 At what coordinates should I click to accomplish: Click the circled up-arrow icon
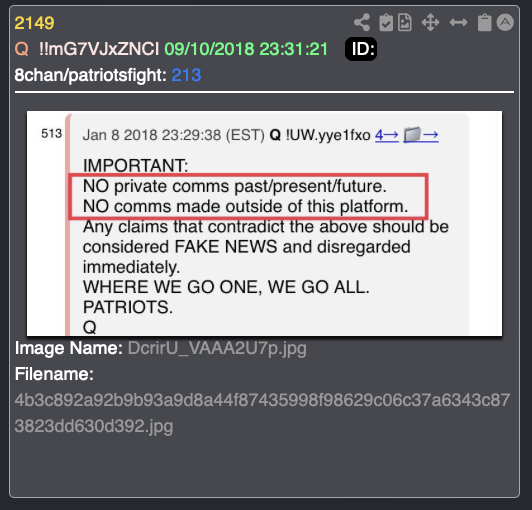pyautogui.click(x=505, y=23)
